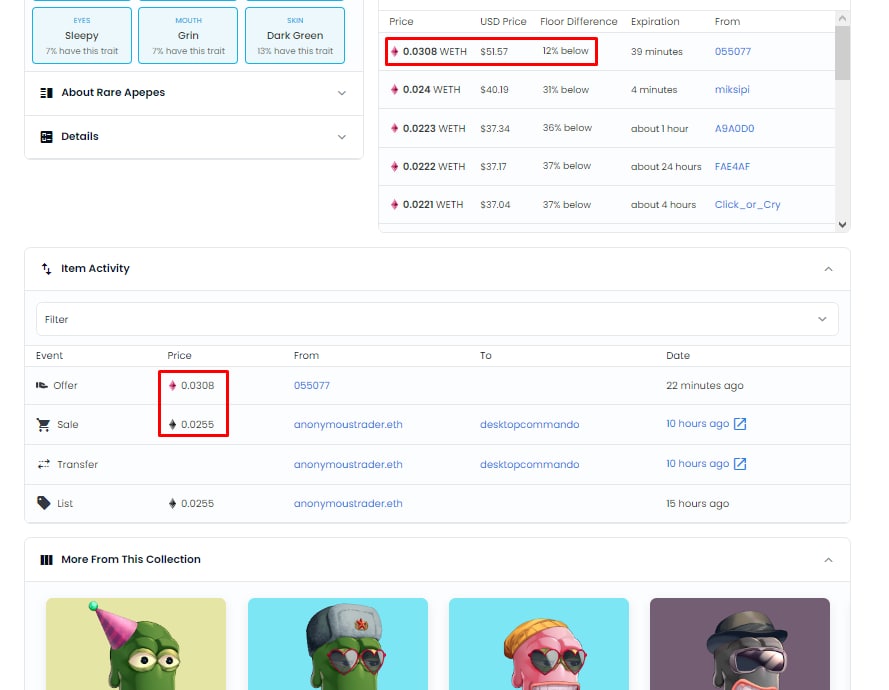The width and height of the screenshot is (889, 690).
Task: Click the Item Activity arrows icon
Action: (46, 269)
